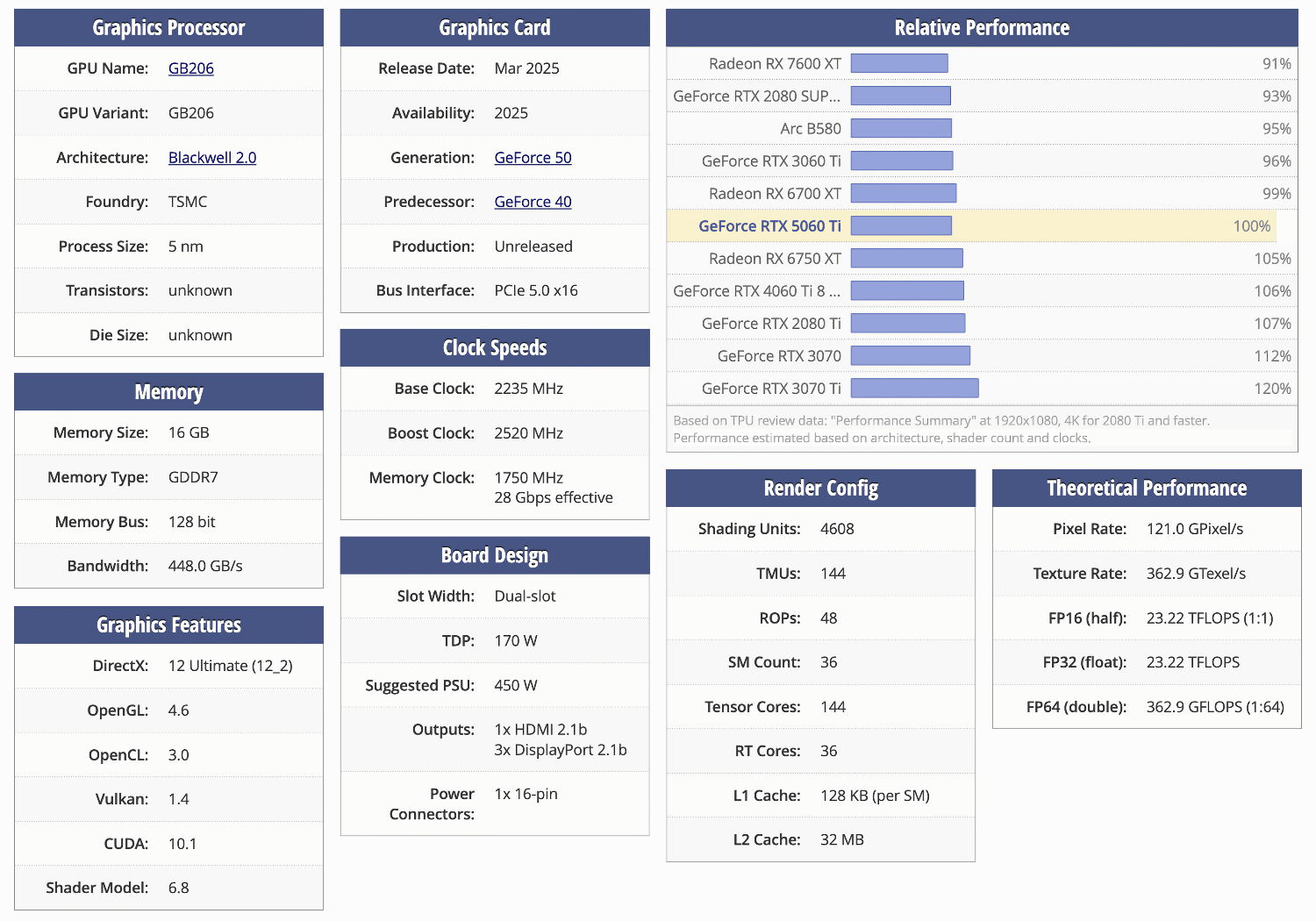Click the Shading Units value 4608
This screenshot has height=921, width=1316.
(x=837, y=529)
